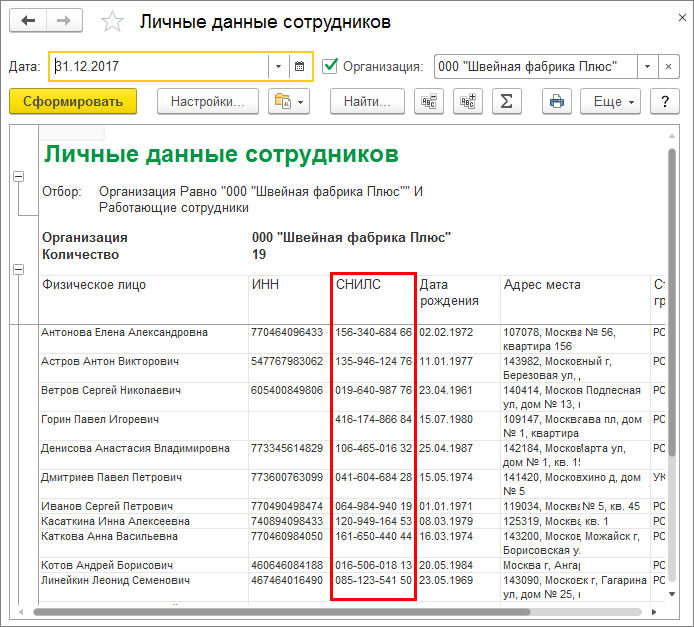This screenshot has width=694, height=627.
Task: Click into the Дата input field
Action: (x=159, y=66)
